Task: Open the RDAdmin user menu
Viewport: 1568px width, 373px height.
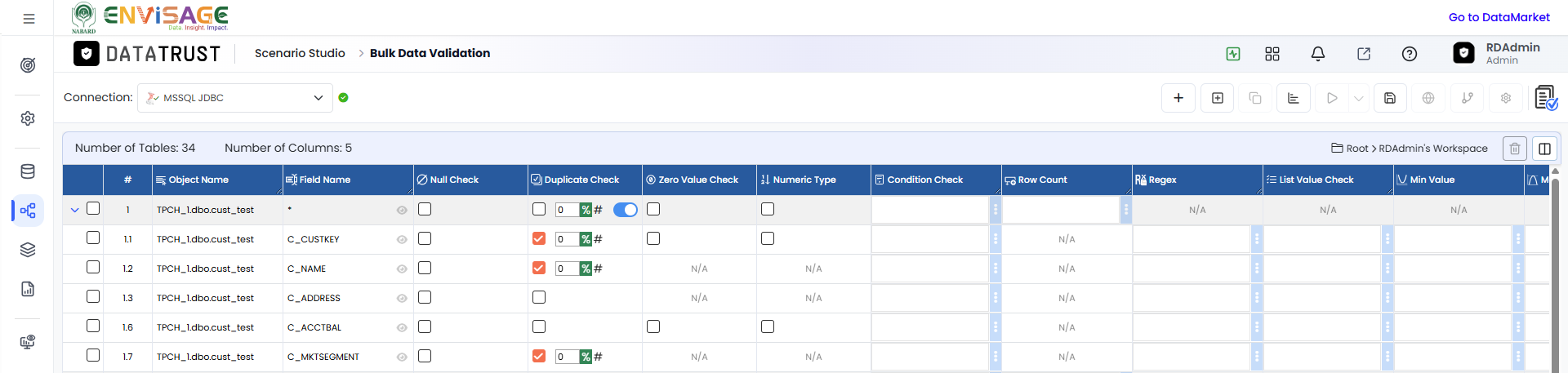Action: pyautogui.click(x=1498, y=54)
